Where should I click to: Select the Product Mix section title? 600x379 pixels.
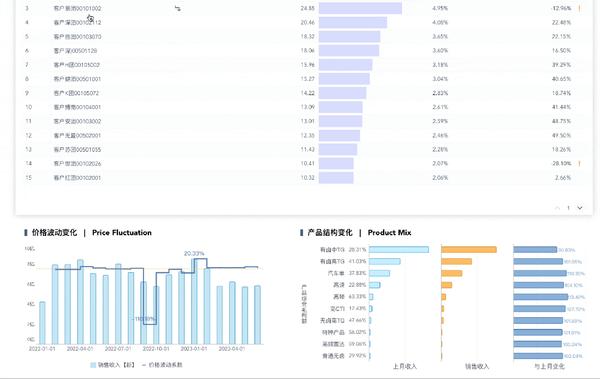(x=389, y=232)
